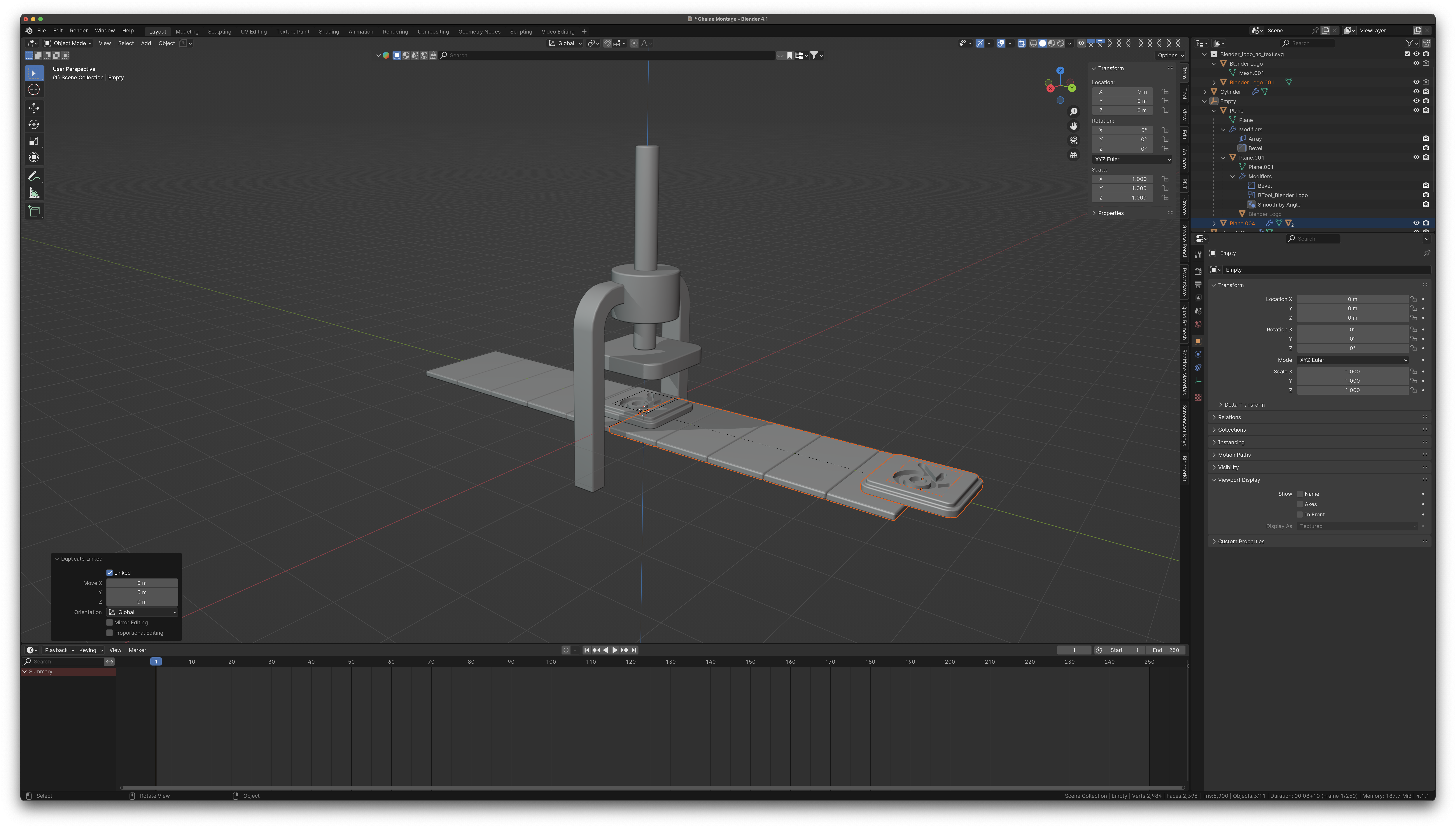This screenshot has height=828, width=1456.
Task: Open the File menu
Action: coord(41,31)
